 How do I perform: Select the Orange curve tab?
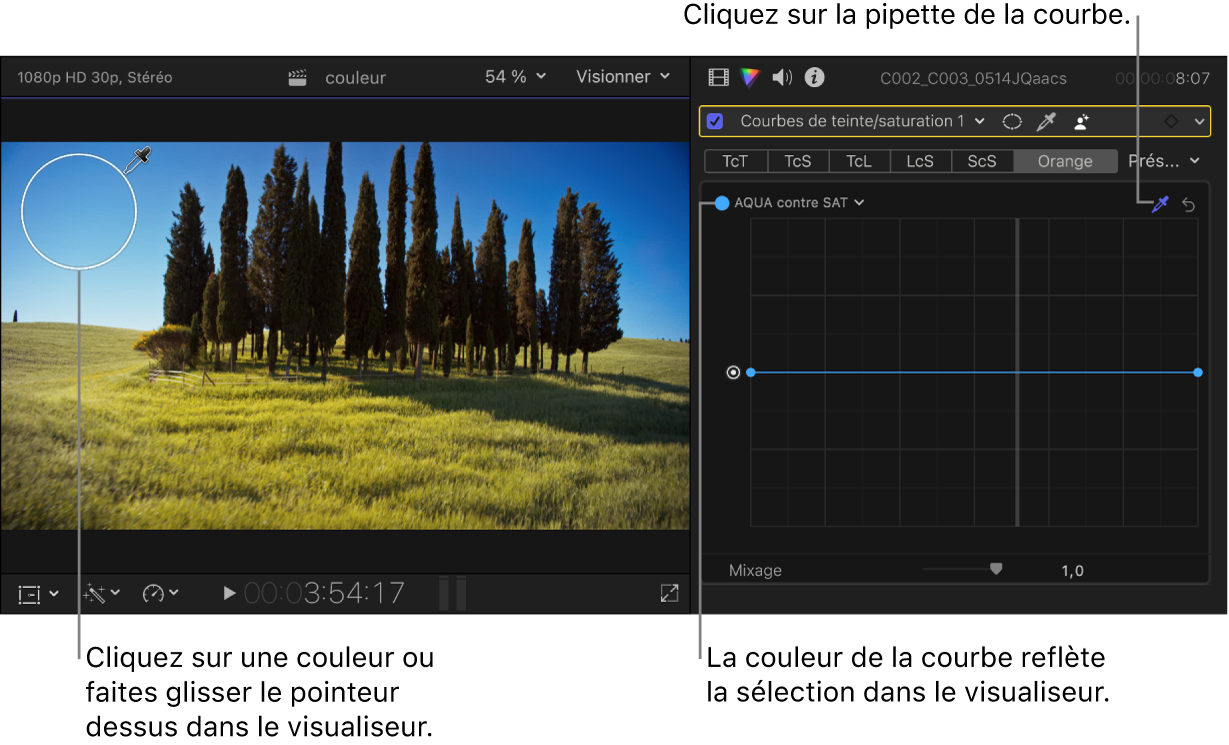[x=1065, y=161]
